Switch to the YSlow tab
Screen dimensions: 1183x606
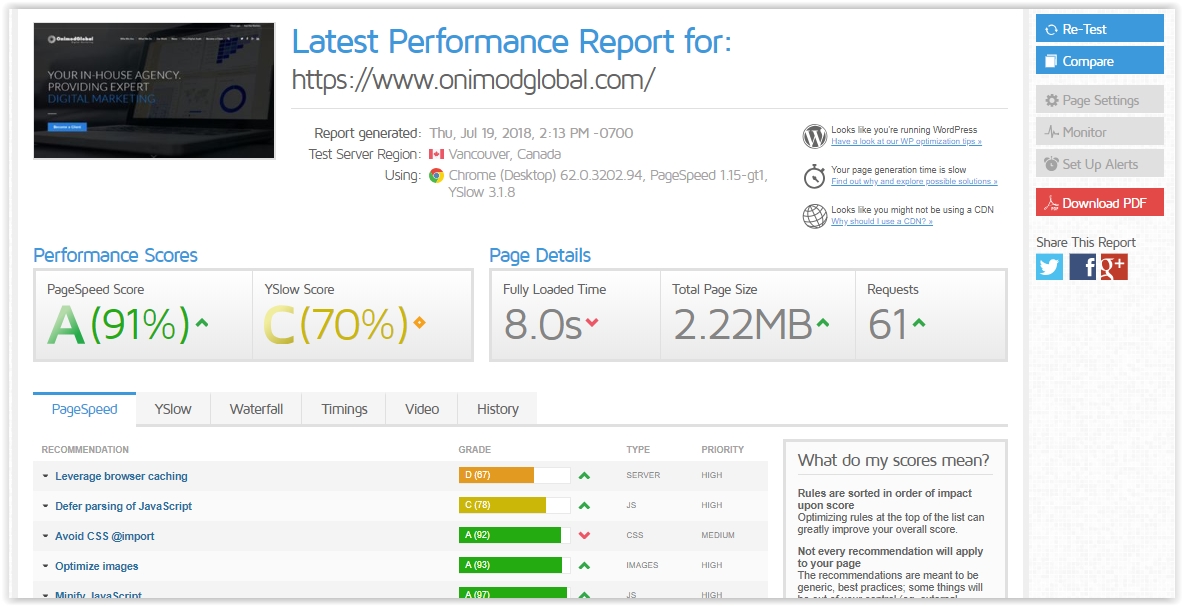tap(173, 409)
